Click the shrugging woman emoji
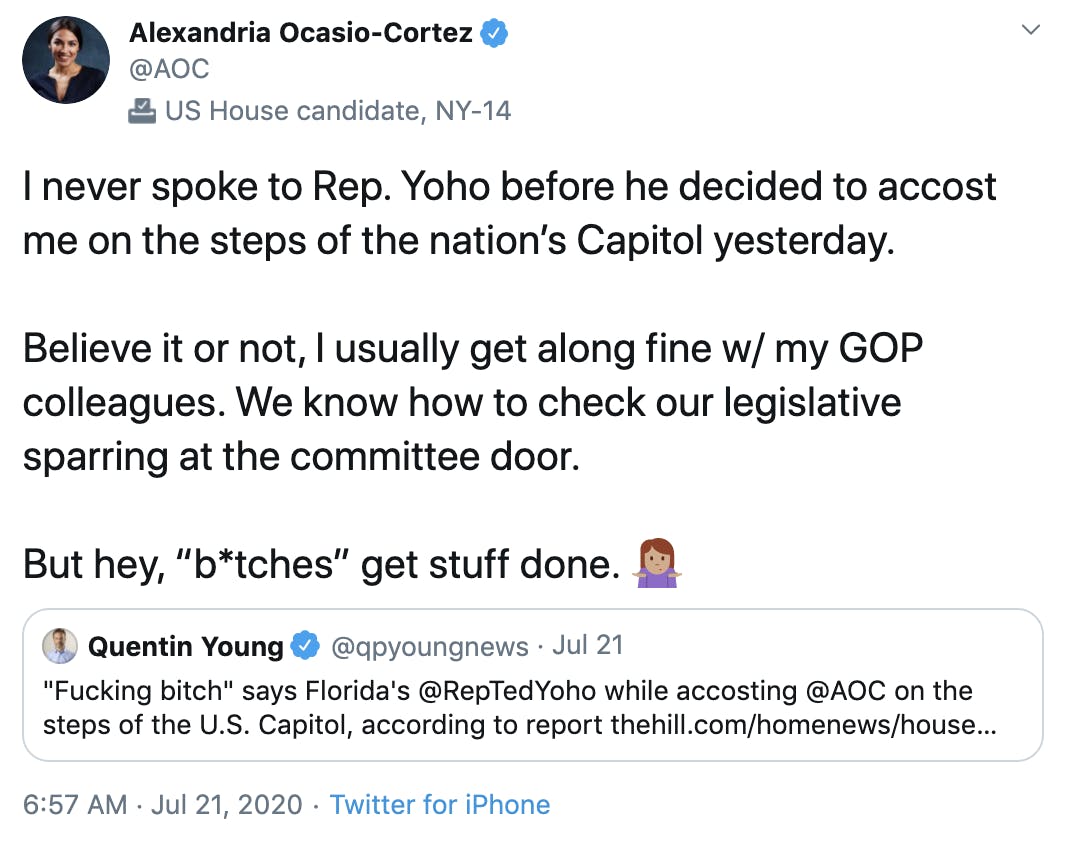Image resolution: width=1072 pixels, height=848 pixels. (x=657, y=563)
